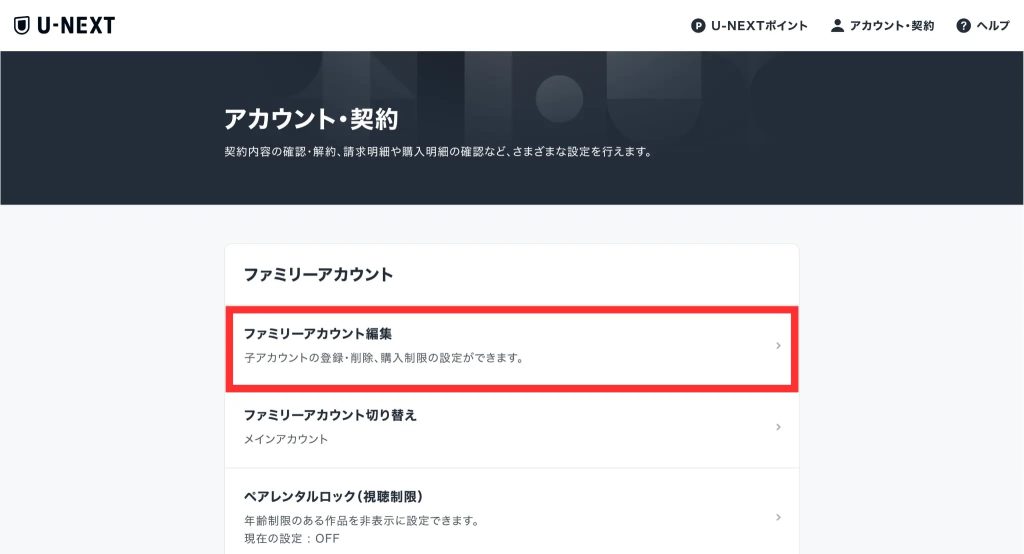
Task: Expand chevron on ペアレンタルロック row
Action: pos(778,517)
